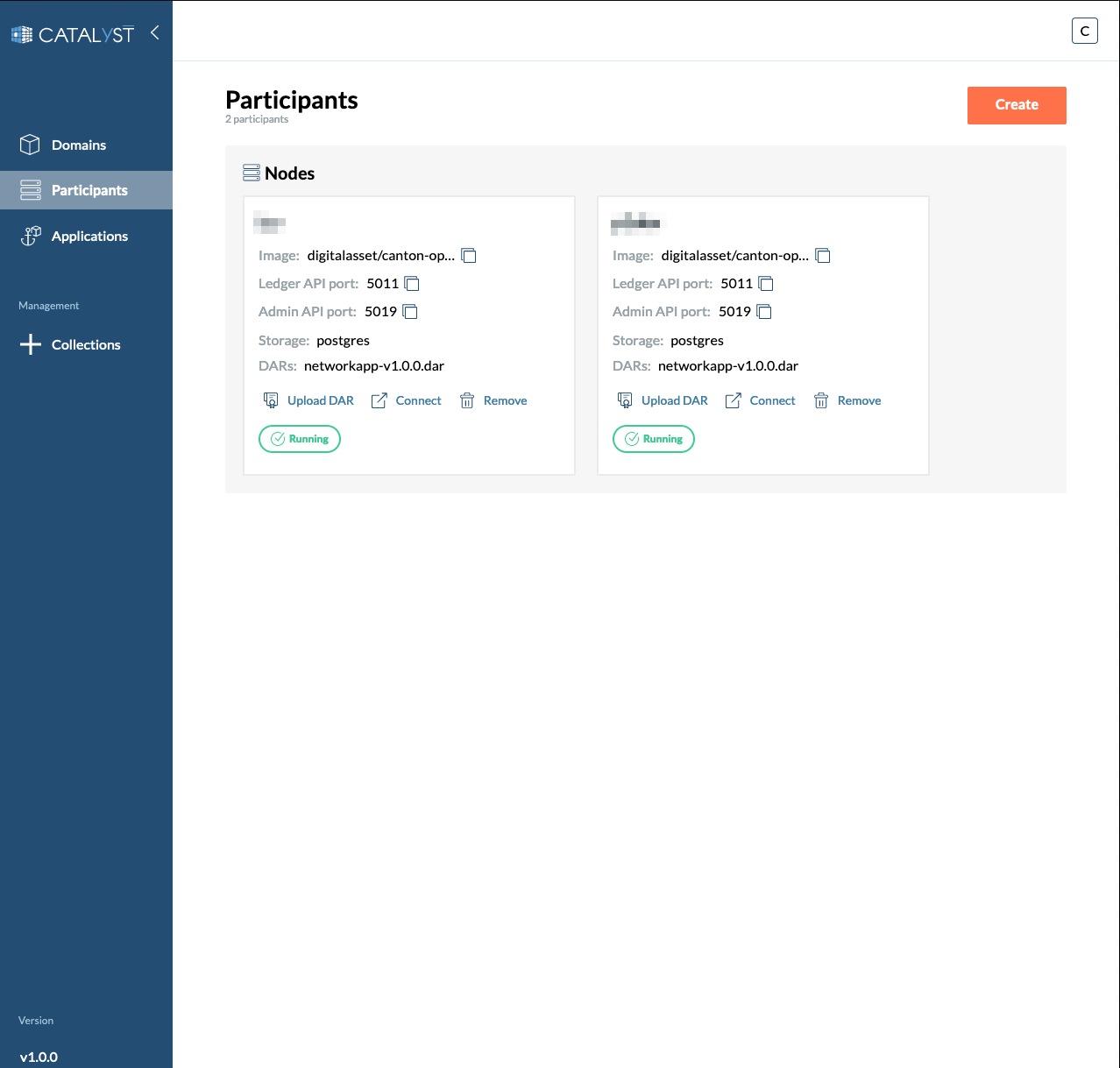The width and height of the screenshot is (1120, 1068).
Task: Click the Applications globe icon
Action: 30,236
